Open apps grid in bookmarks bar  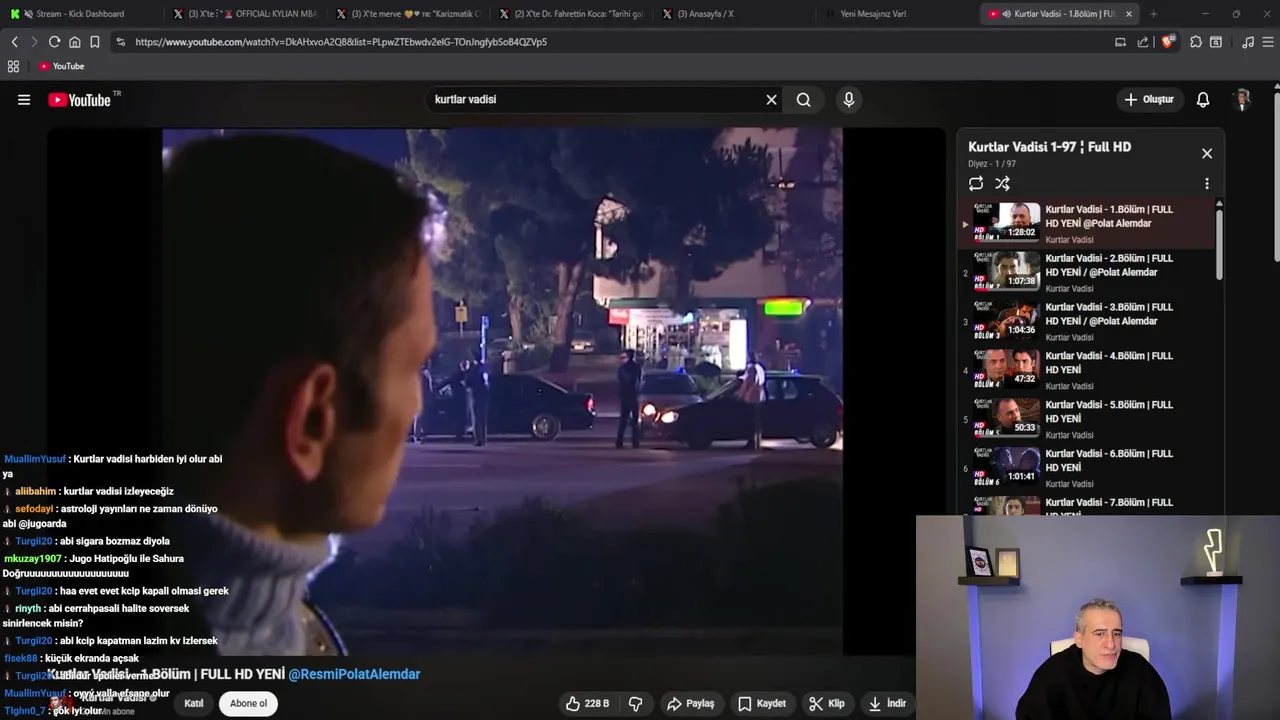[x=13, y=66]
